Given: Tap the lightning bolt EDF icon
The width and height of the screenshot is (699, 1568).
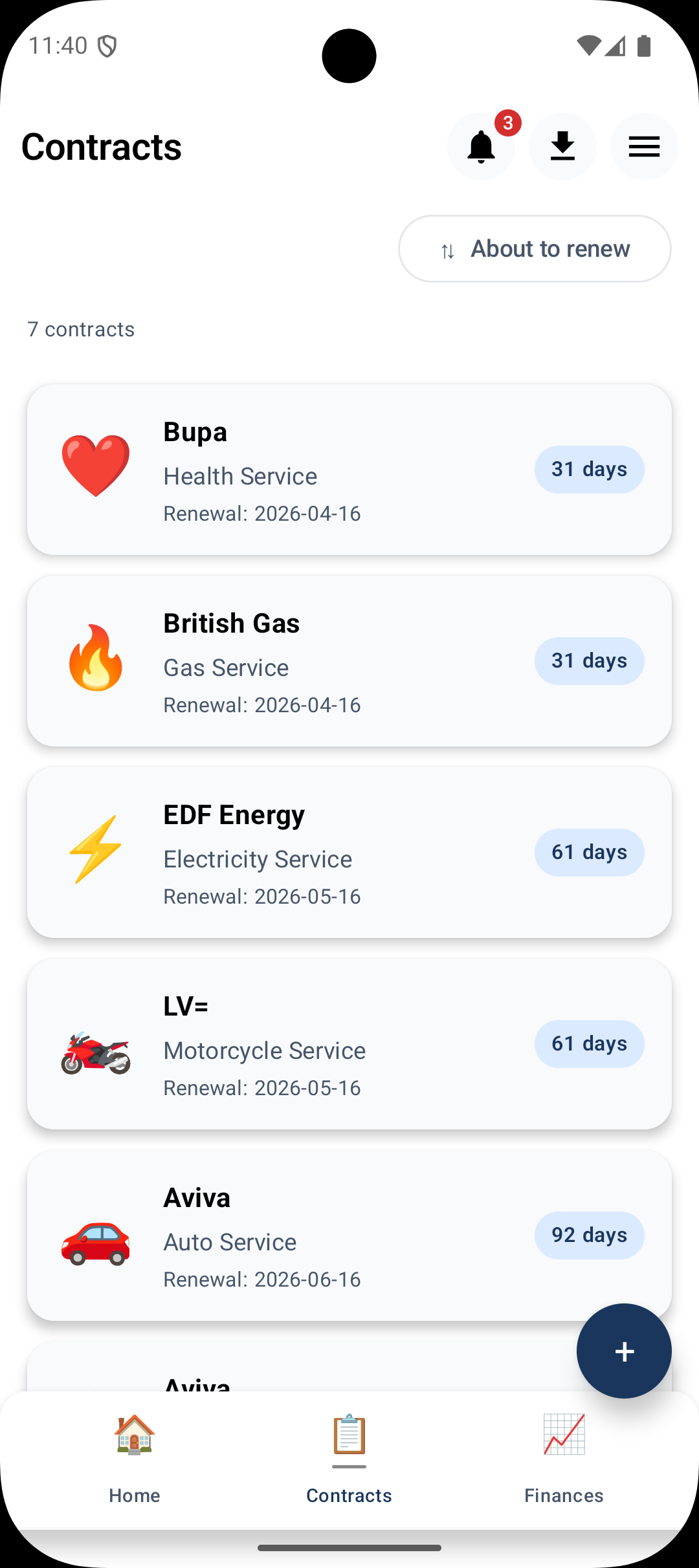Looking at the screenshot, I should pyautogui.click(x=96, y=849).
